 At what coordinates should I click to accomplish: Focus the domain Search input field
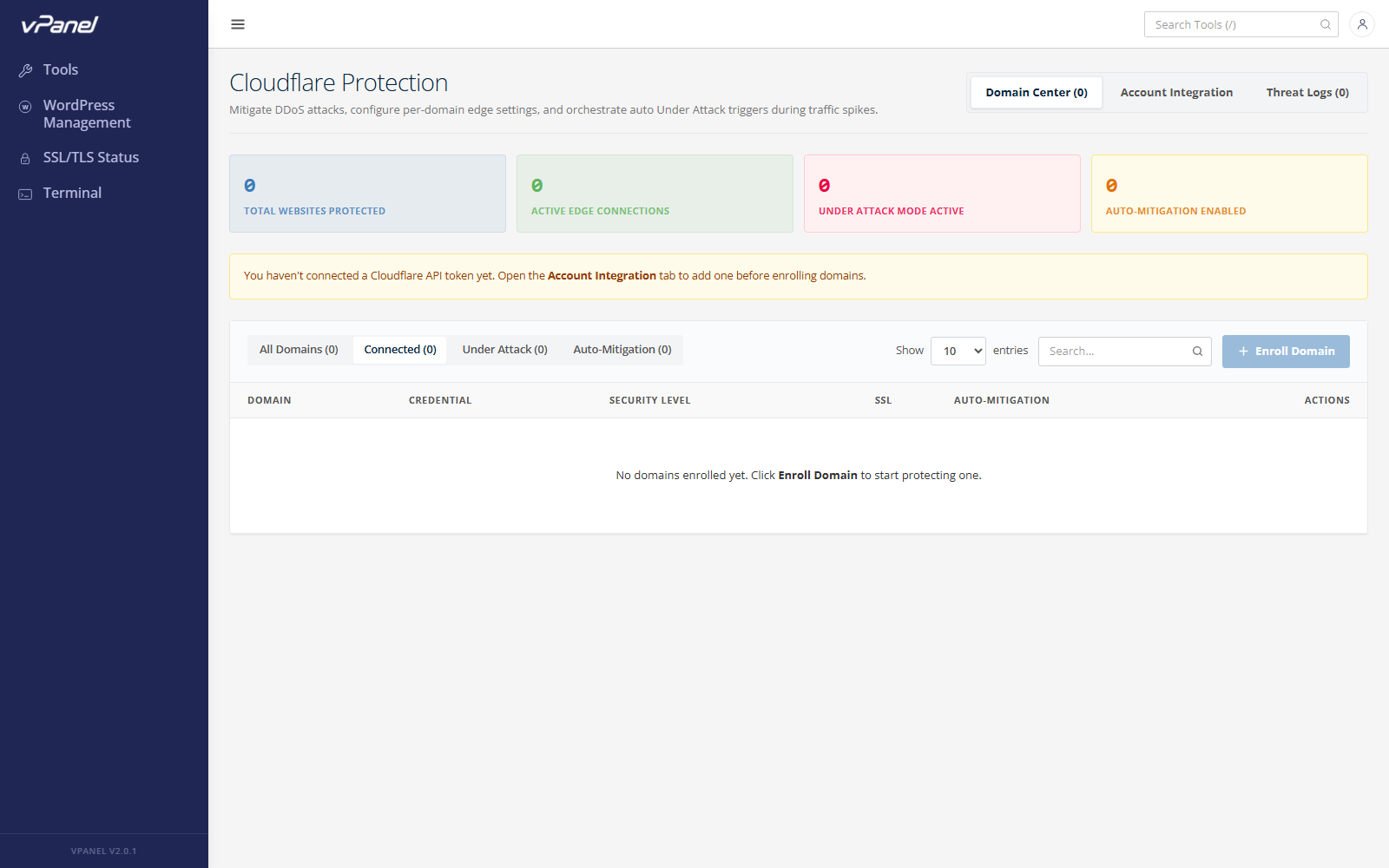[1125, 352]
